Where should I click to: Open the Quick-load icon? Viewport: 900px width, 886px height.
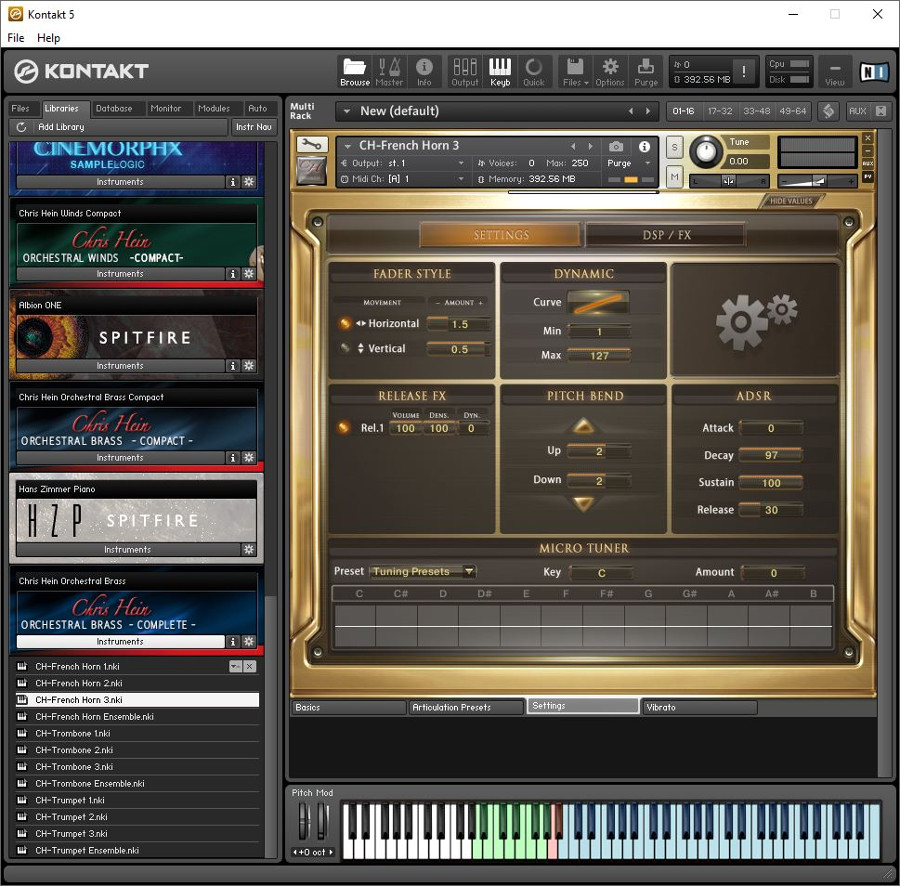pyautogui.click(x=534, y=72)
